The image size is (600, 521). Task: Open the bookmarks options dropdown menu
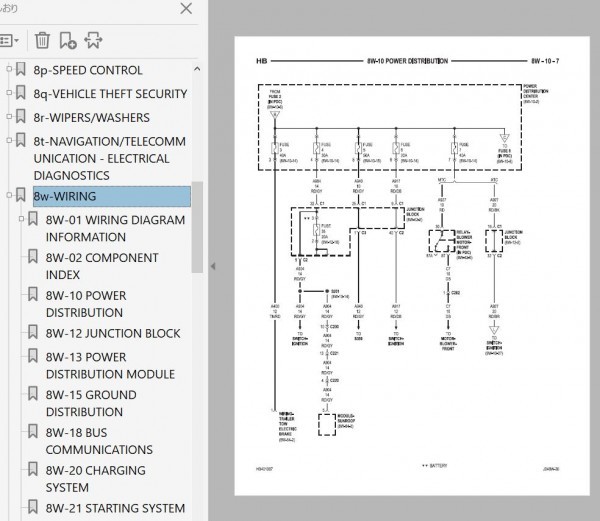tap(9, 41)
